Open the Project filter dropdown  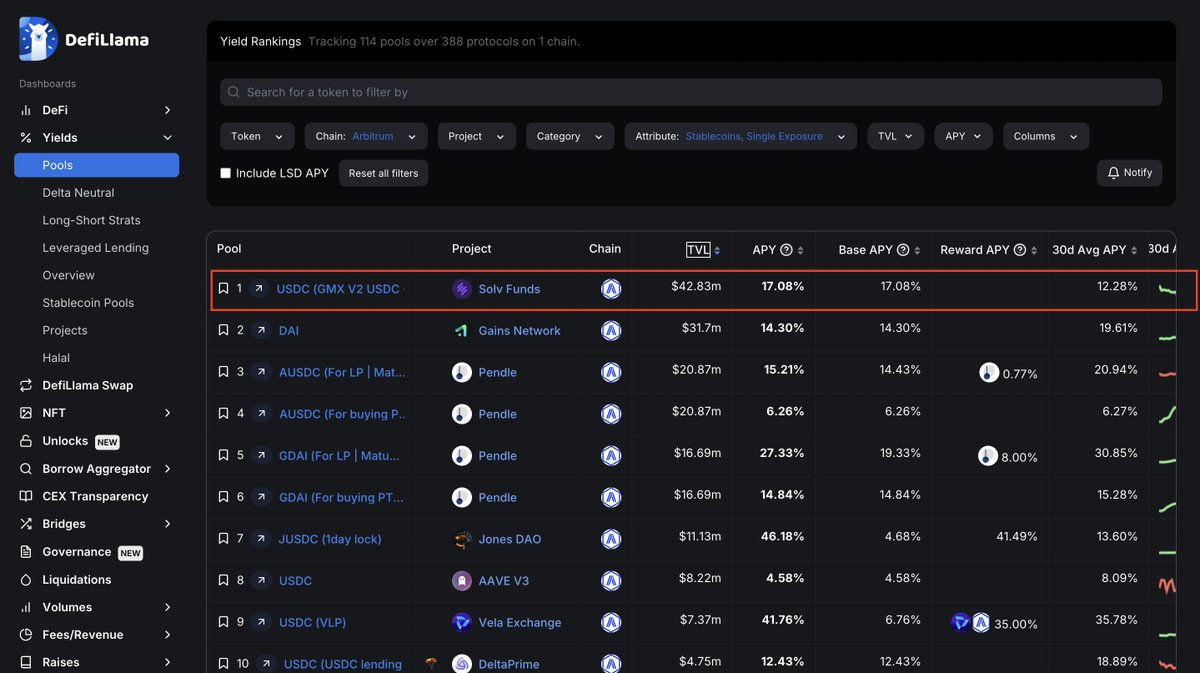(476, 136)
